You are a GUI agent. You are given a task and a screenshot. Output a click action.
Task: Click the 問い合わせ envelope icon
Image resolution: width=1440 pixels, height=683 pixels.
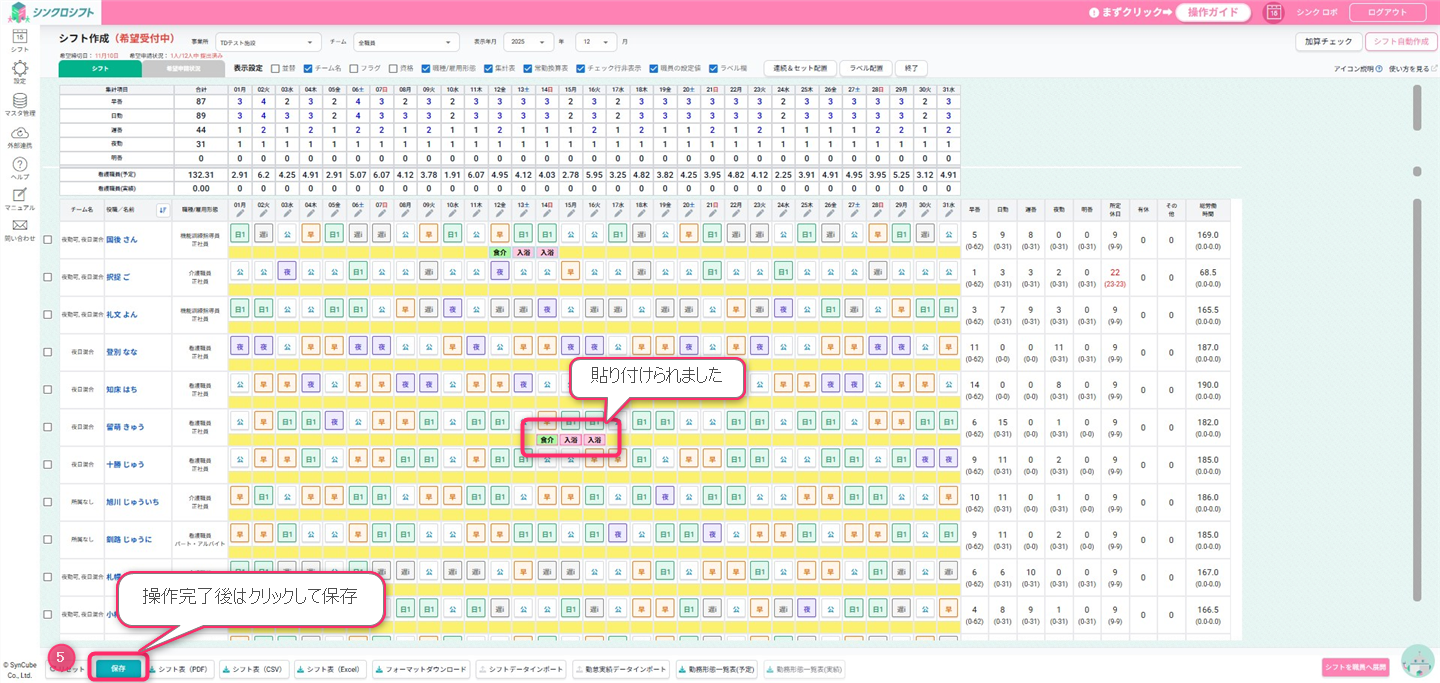19,226
